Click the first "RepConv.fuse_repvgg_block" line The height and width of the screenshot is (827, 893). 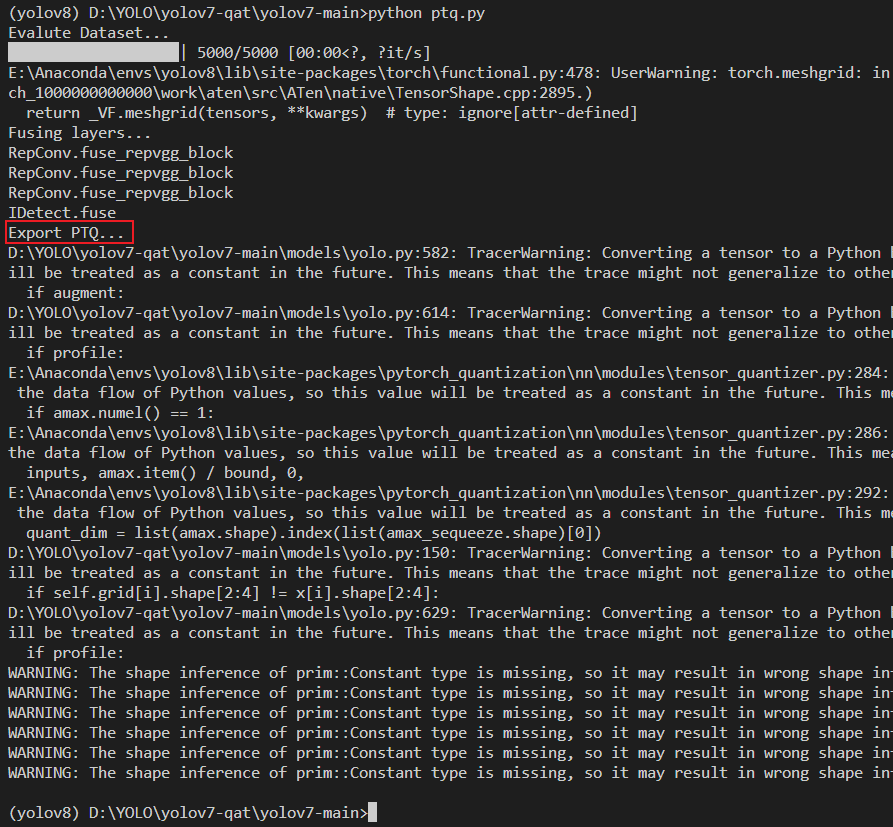(120, 153)
